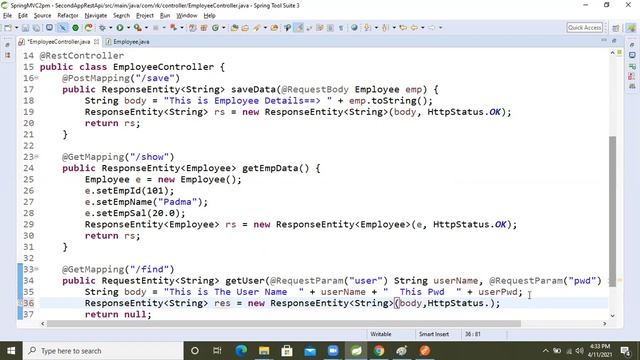The height and width of the screenshot is (360, 640).
Task: Jump to Next Annotation icon
Action: [x=367, y=28]
